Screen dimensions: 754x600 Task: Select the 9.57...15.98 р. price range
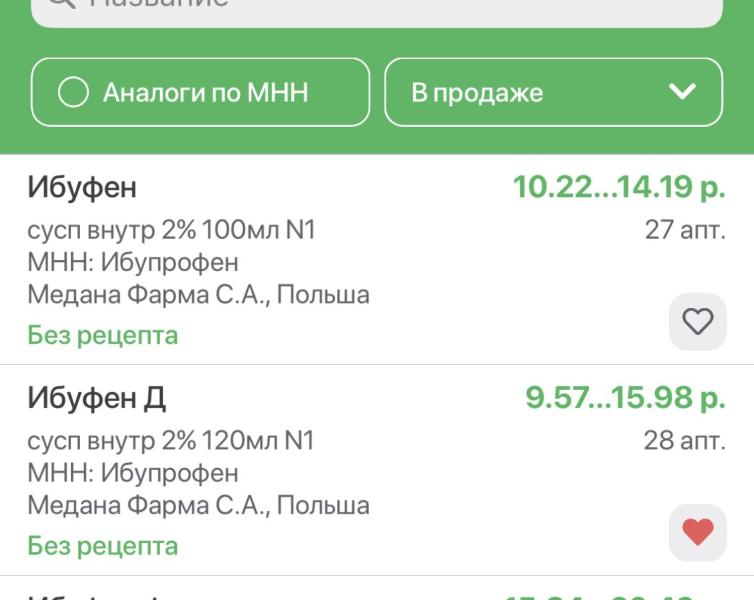click(x=625, y=398)
